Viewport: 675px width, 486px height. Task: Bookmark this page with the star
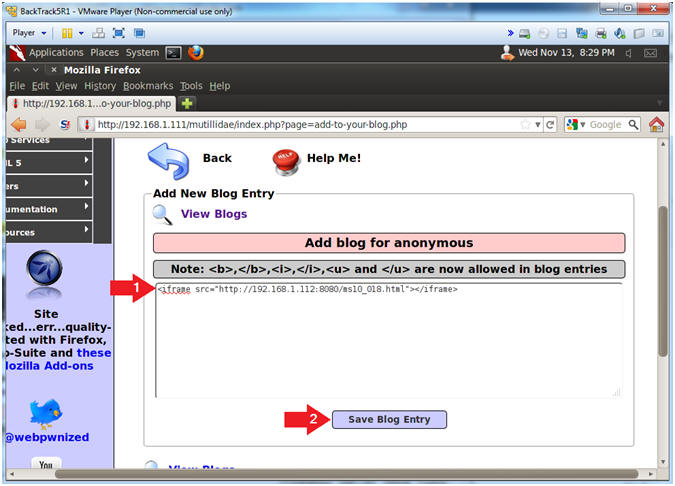tap(525, 125)
